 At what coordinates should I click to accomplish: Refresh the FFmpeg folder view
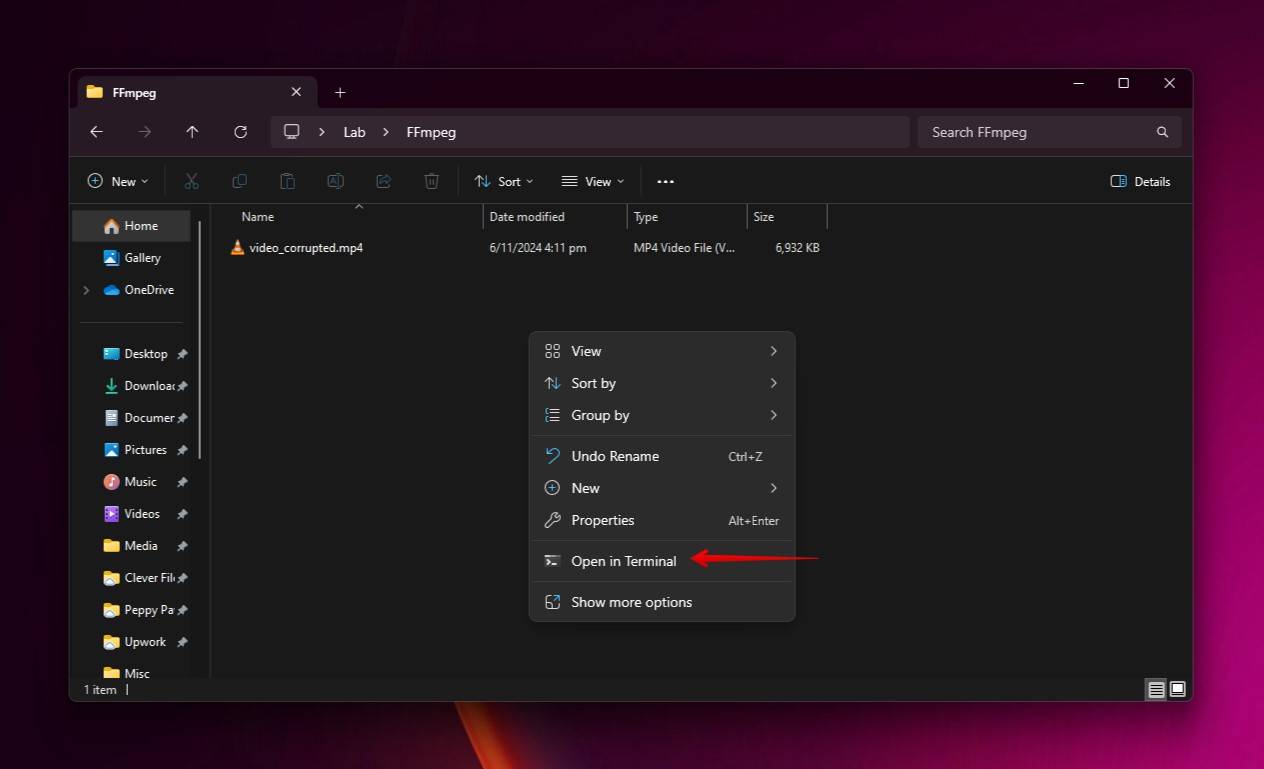pyautogui.click(x=240, y=132)
